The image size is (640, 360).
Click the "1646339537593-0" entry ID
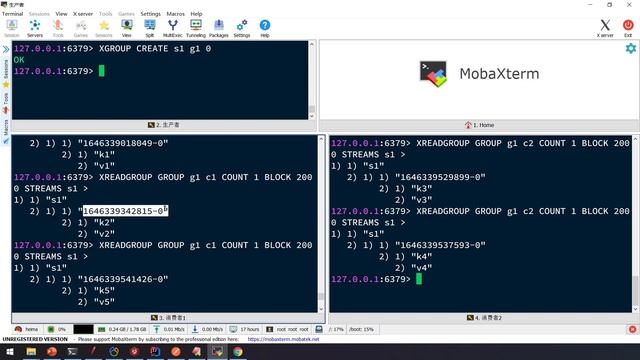coord(440,245)
